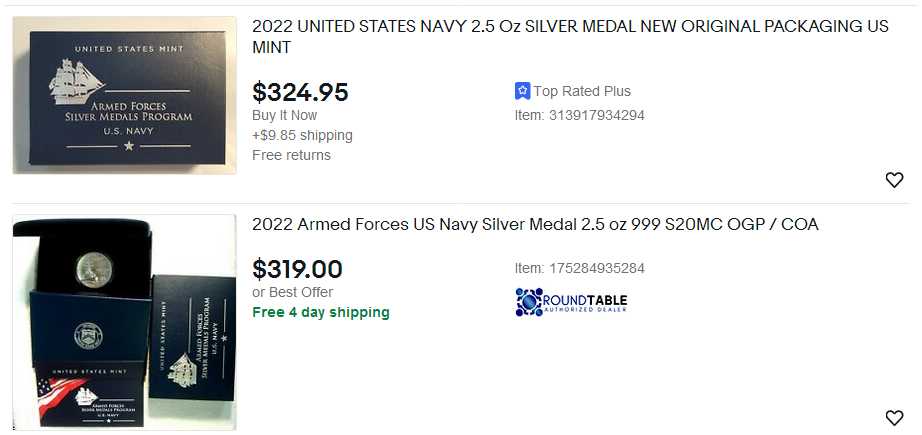Open the second listing's medal packaging photo
Image resolution: width=922 pixels, height=435 pixels.
(125, 322)
